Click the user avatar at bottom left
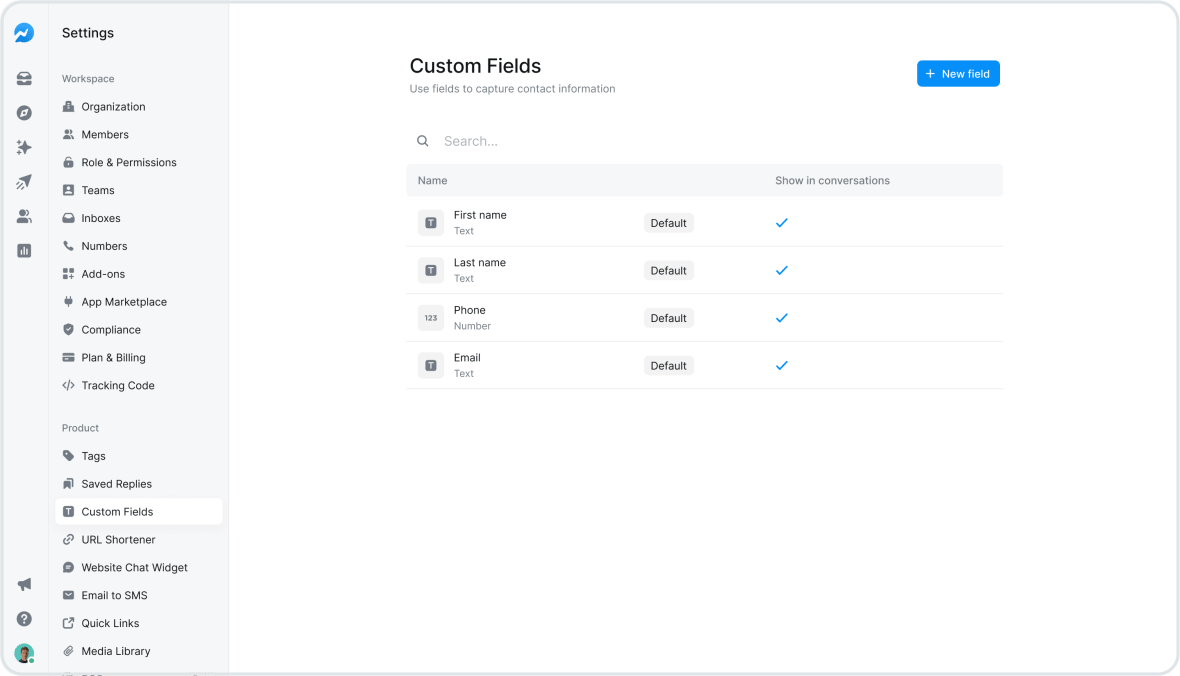Viewport: 1180px width, 676px height. coord(24,653)
